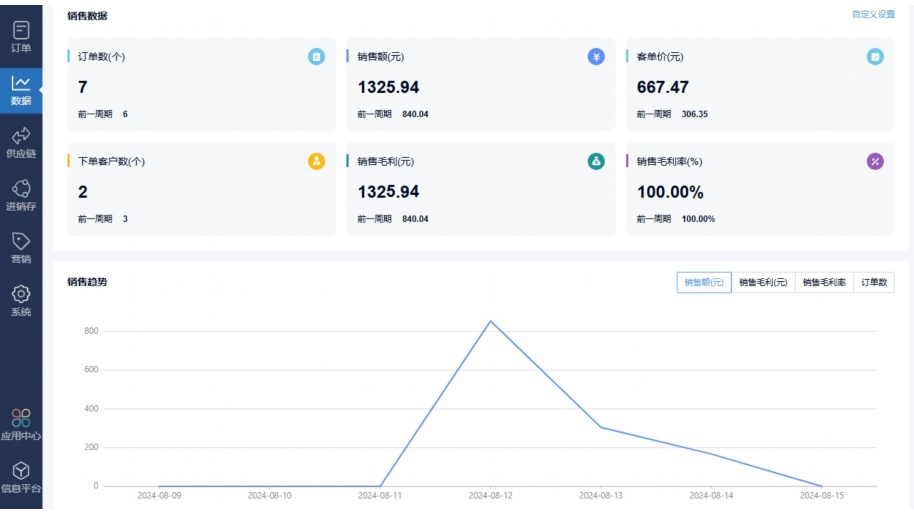Image resolution: width=914 pixels, height=514 pixels.
Task: Open the 订单 sidebar icon
Action: [21, 32]
